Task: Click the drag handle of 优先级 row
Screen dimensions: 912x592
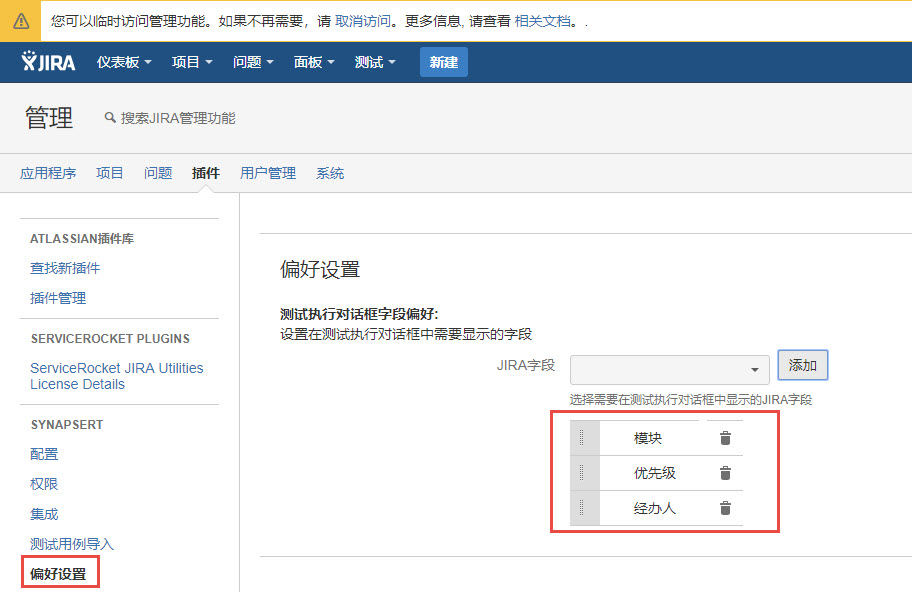Action: point(582,473)
